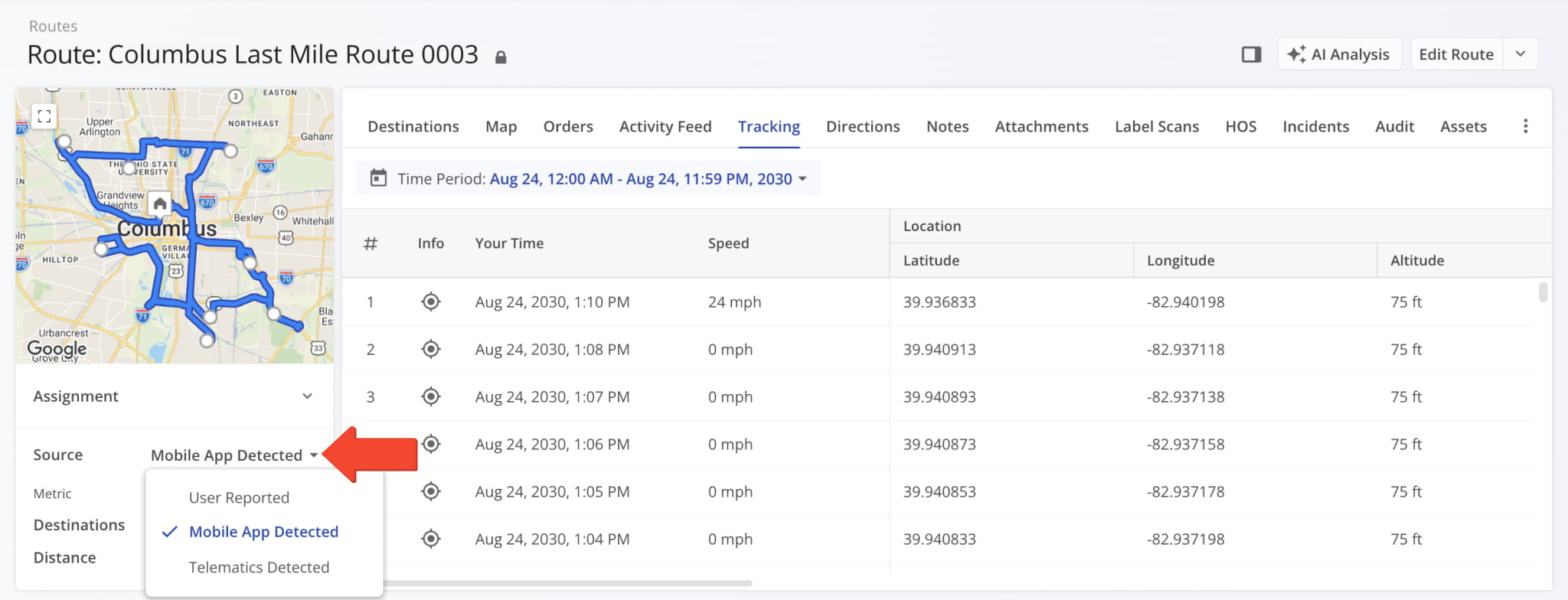
Task: Click the lock icon beside route title
Action: [501, 57]
